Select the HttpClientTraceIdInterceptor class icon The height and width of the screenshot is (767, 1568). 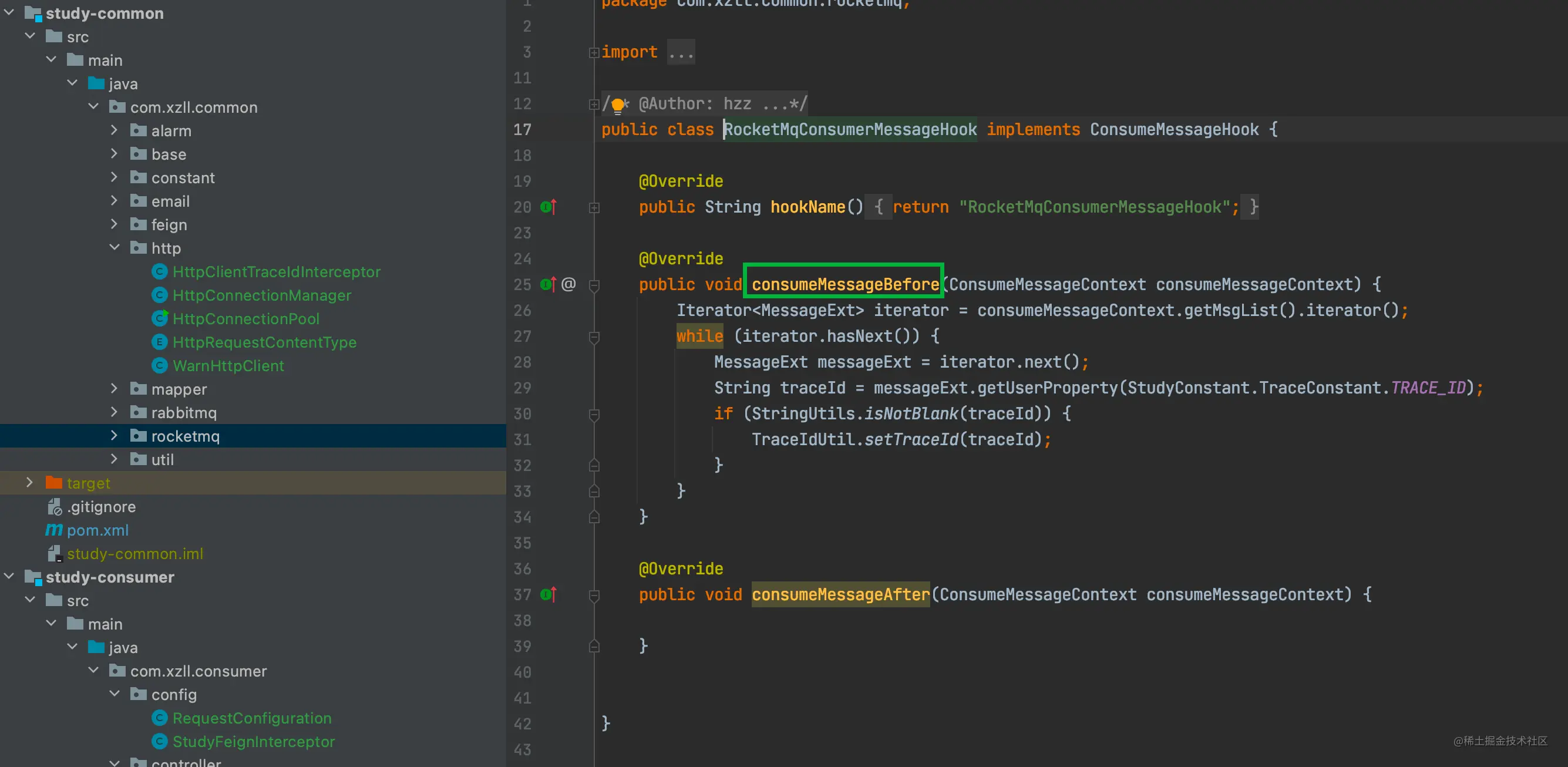coord(160,271)
